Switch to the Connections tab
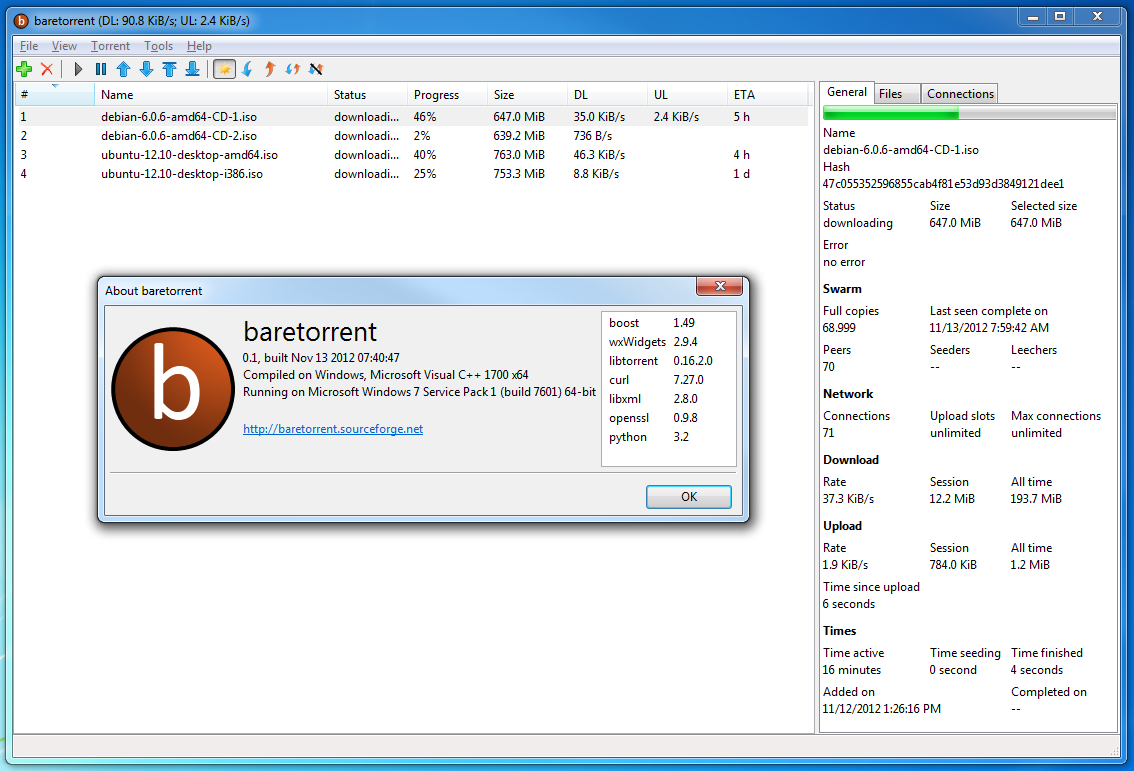1134x771 pixels. (958, 92)
